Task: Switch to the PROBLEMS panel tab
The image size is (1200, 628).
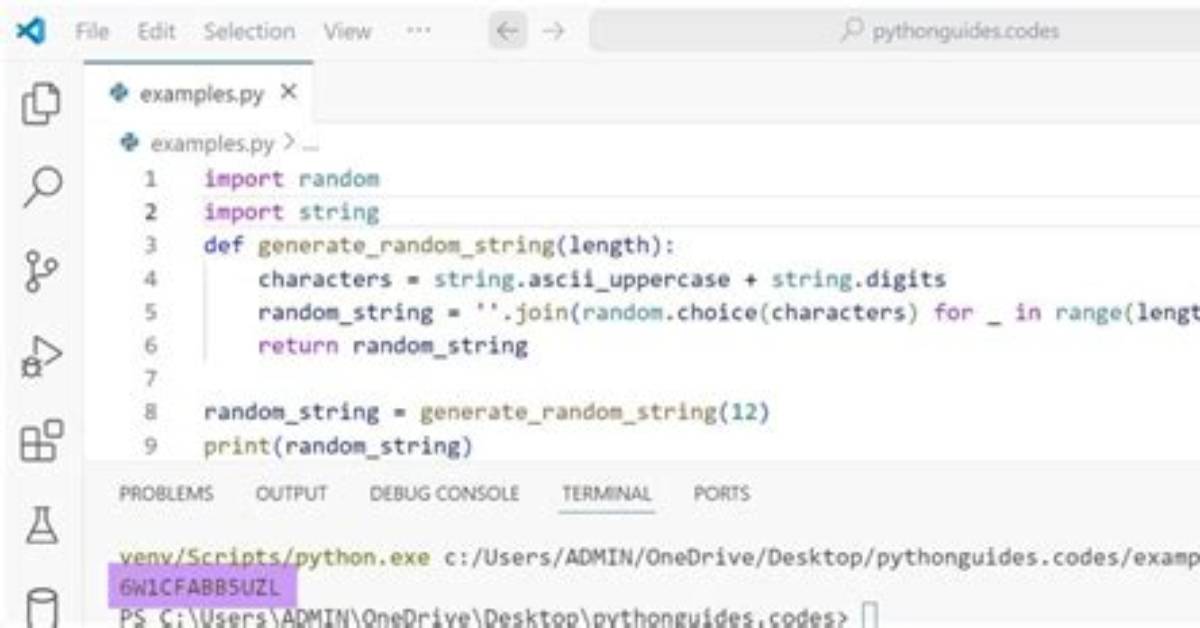Action: (x=166, y=494)
